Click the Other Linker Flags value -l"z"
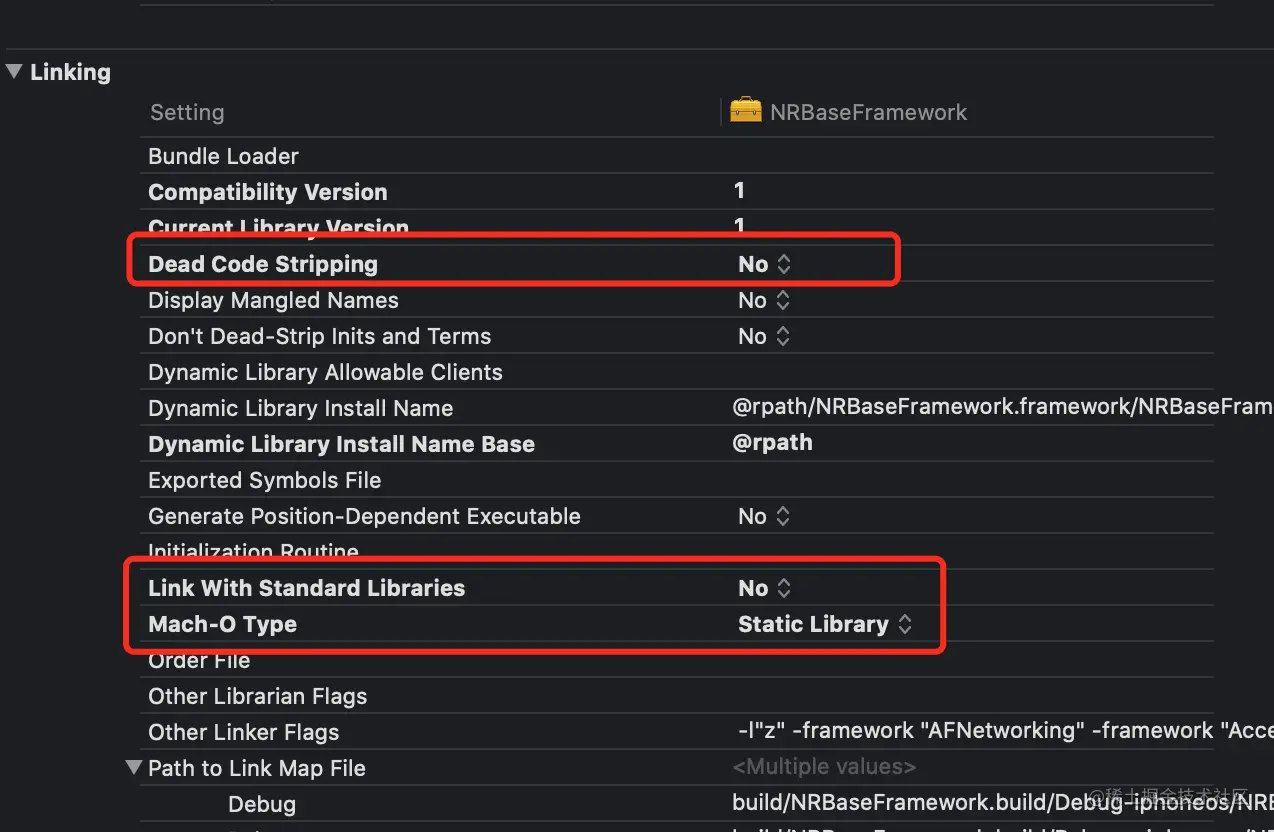1274x832 pixels. (1004, 731)
